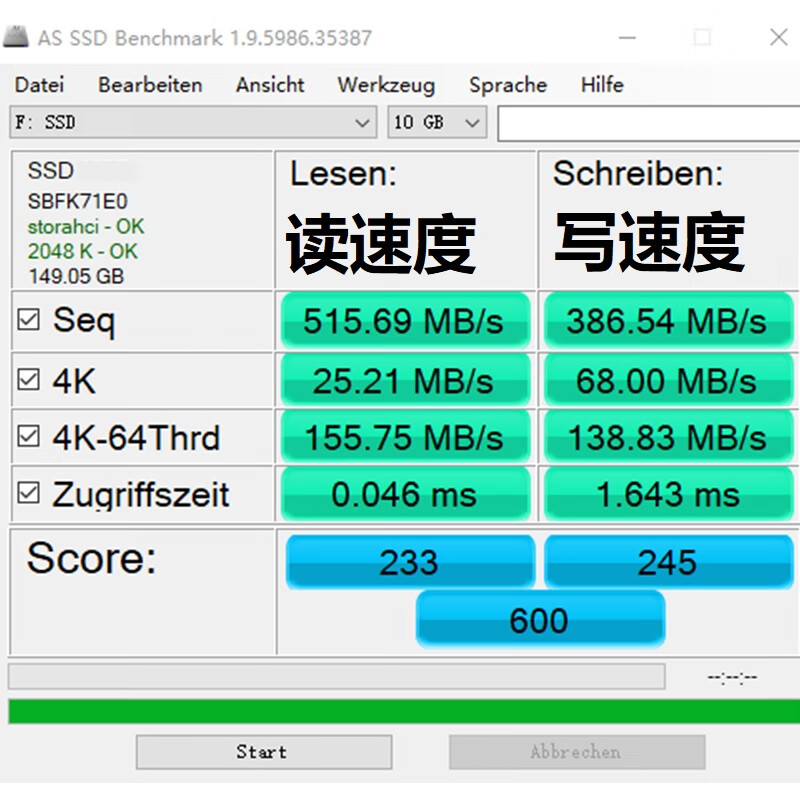Open the Hilfe menu
This screenshot has height=800, width=800.
pos(602,85)
